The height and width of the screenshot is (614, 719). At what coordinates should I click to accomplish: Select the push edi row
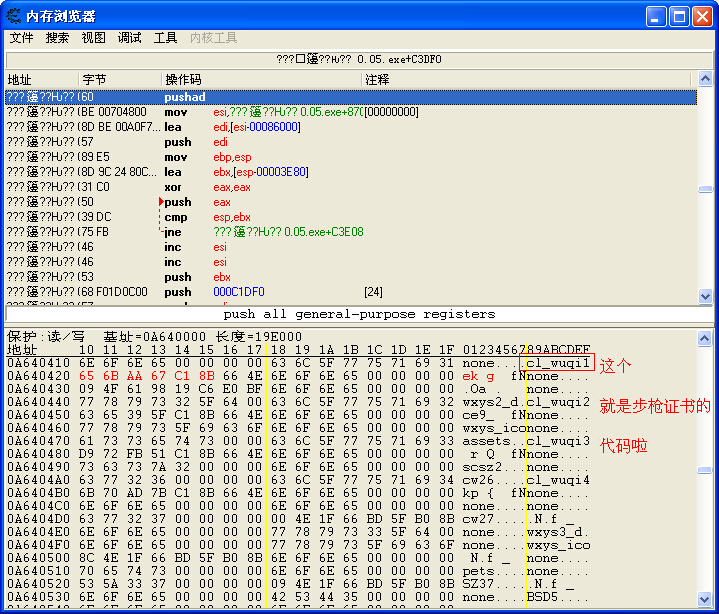click(351, 142)
